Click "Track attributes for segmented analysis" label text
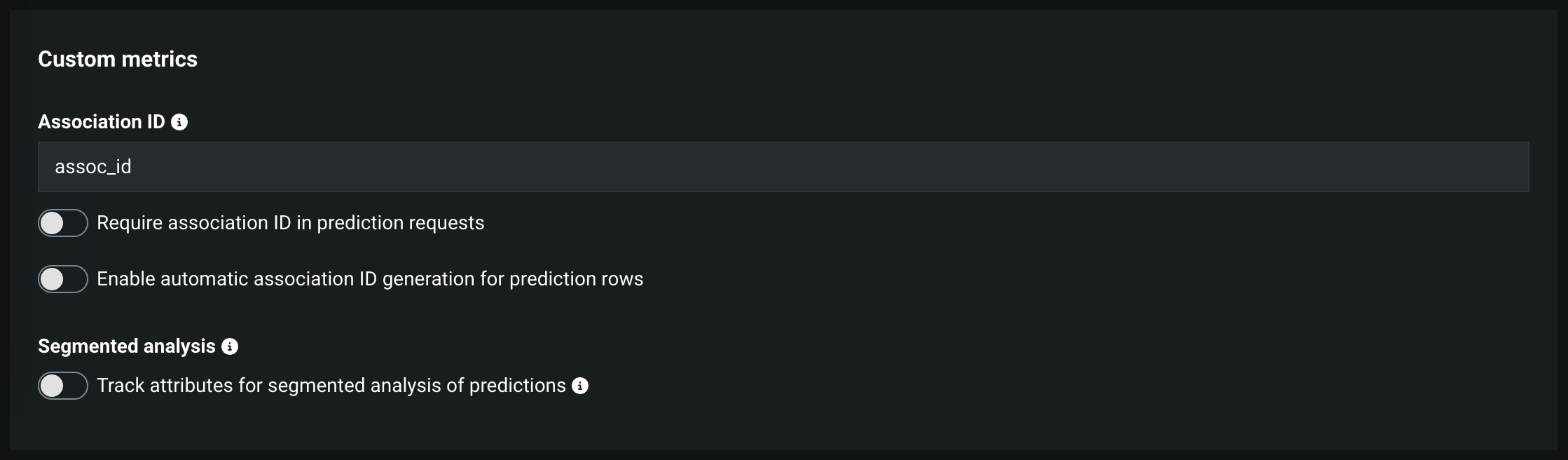Screen dimensions: 1568x460 [280, 386]
